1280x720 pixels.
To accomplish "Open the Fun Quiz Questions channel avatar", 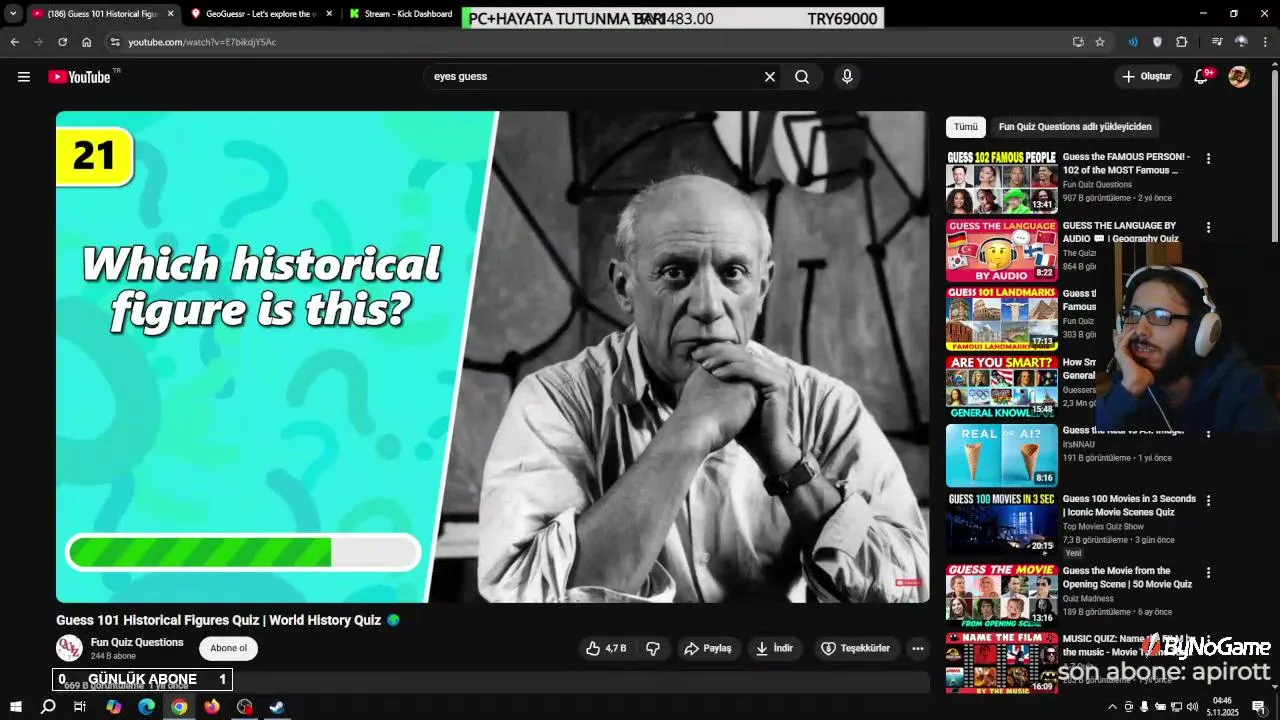I will 69,648.
